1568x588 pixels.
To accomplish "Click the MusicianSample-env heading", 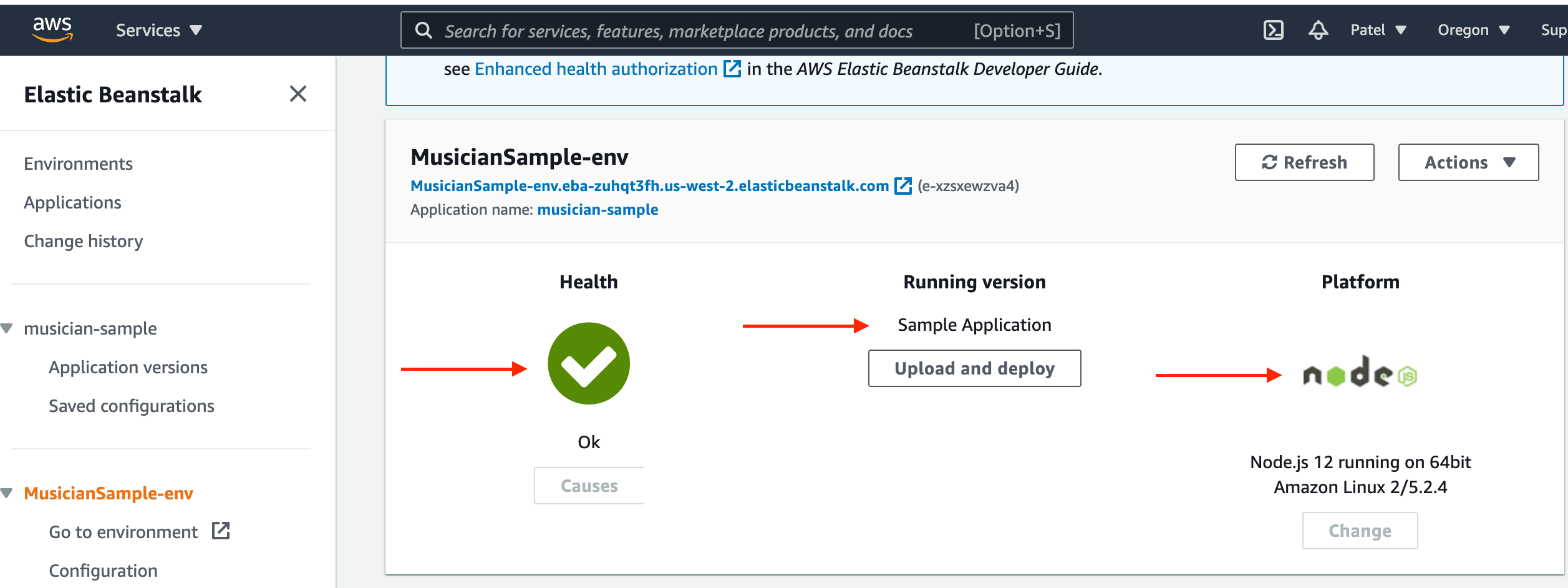I will (519, 157).
